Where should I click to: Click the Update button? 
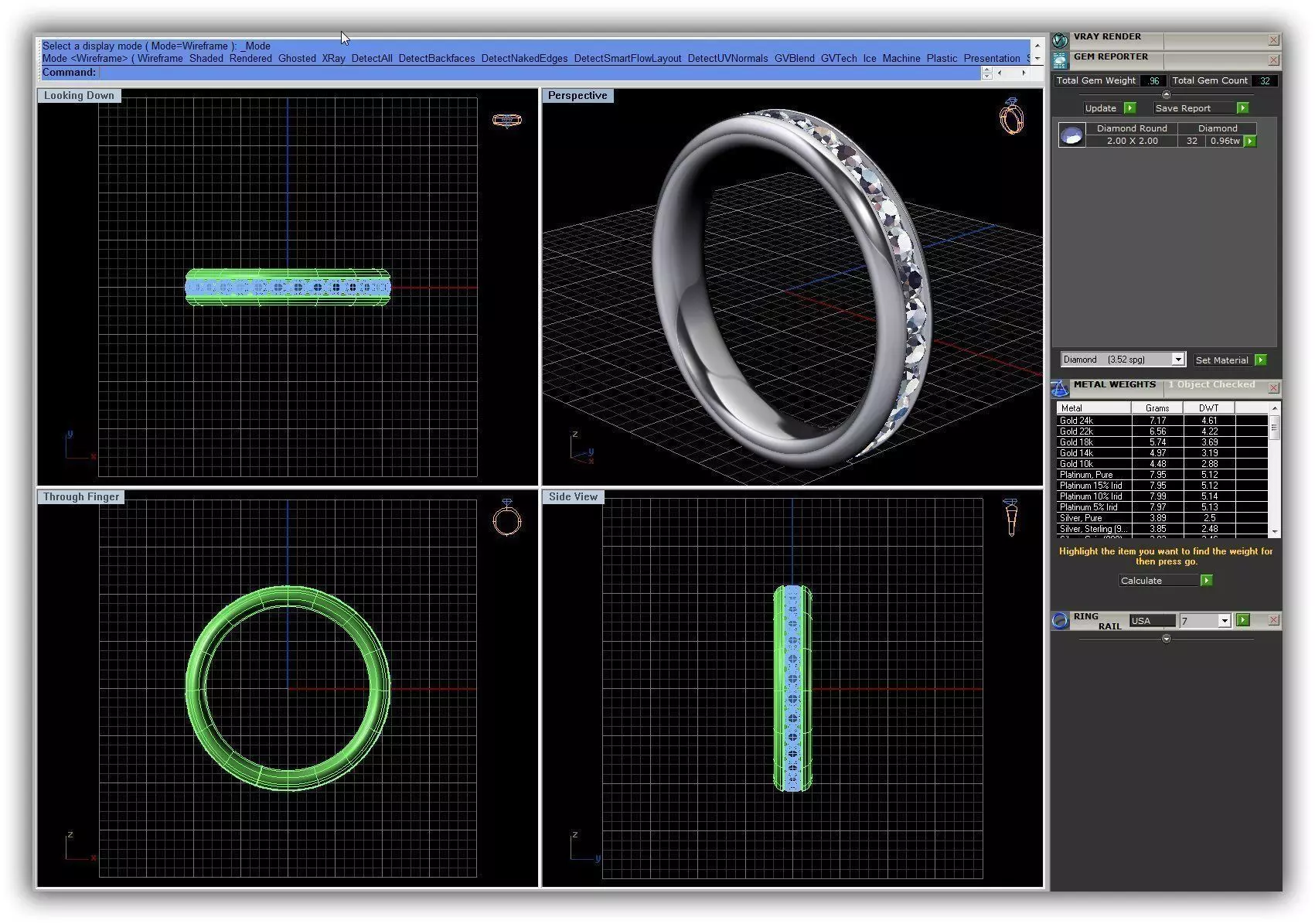(1101, 108)
